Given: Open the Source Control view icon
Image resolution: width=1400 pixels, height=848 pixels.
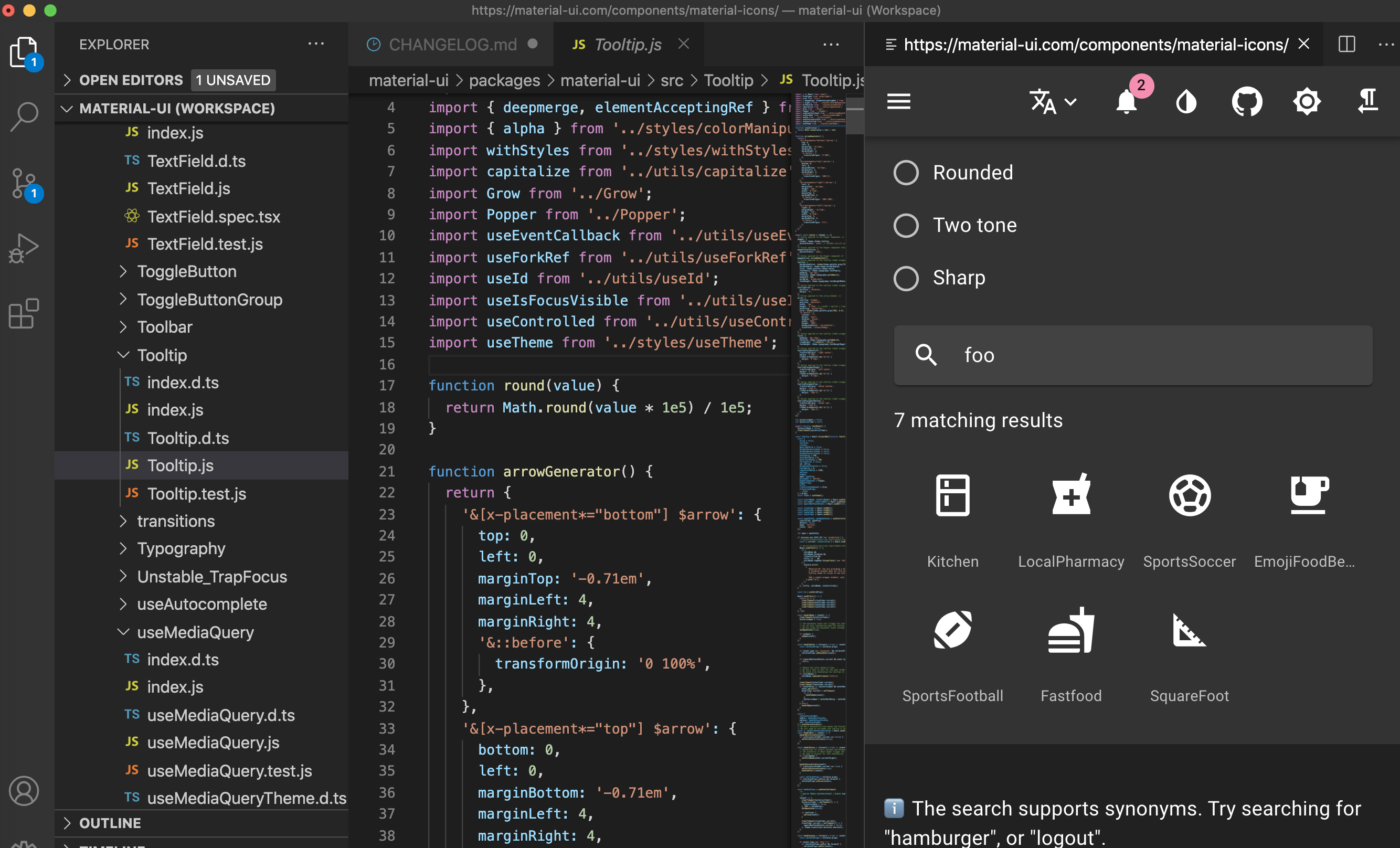Looking at the screenshot, I should [x=25, y=183].
